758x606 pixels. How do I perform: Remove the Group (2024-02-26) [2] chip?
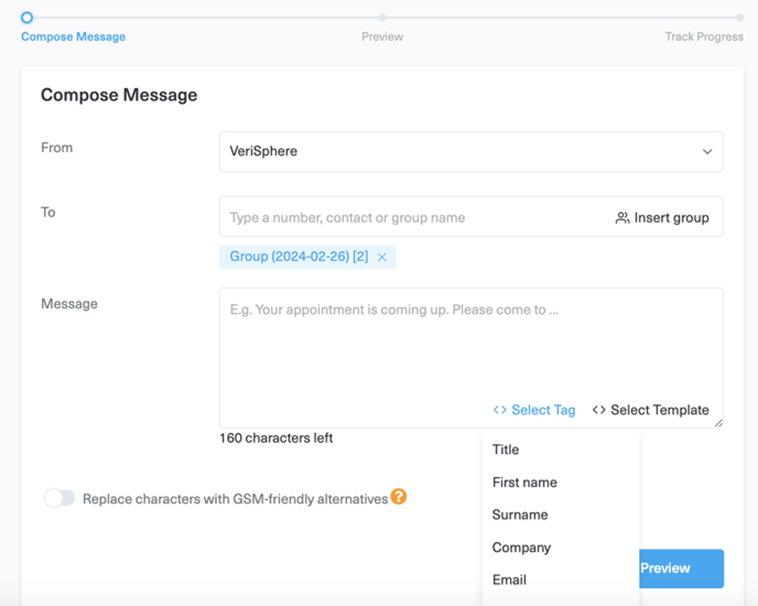tap(382, 257)
